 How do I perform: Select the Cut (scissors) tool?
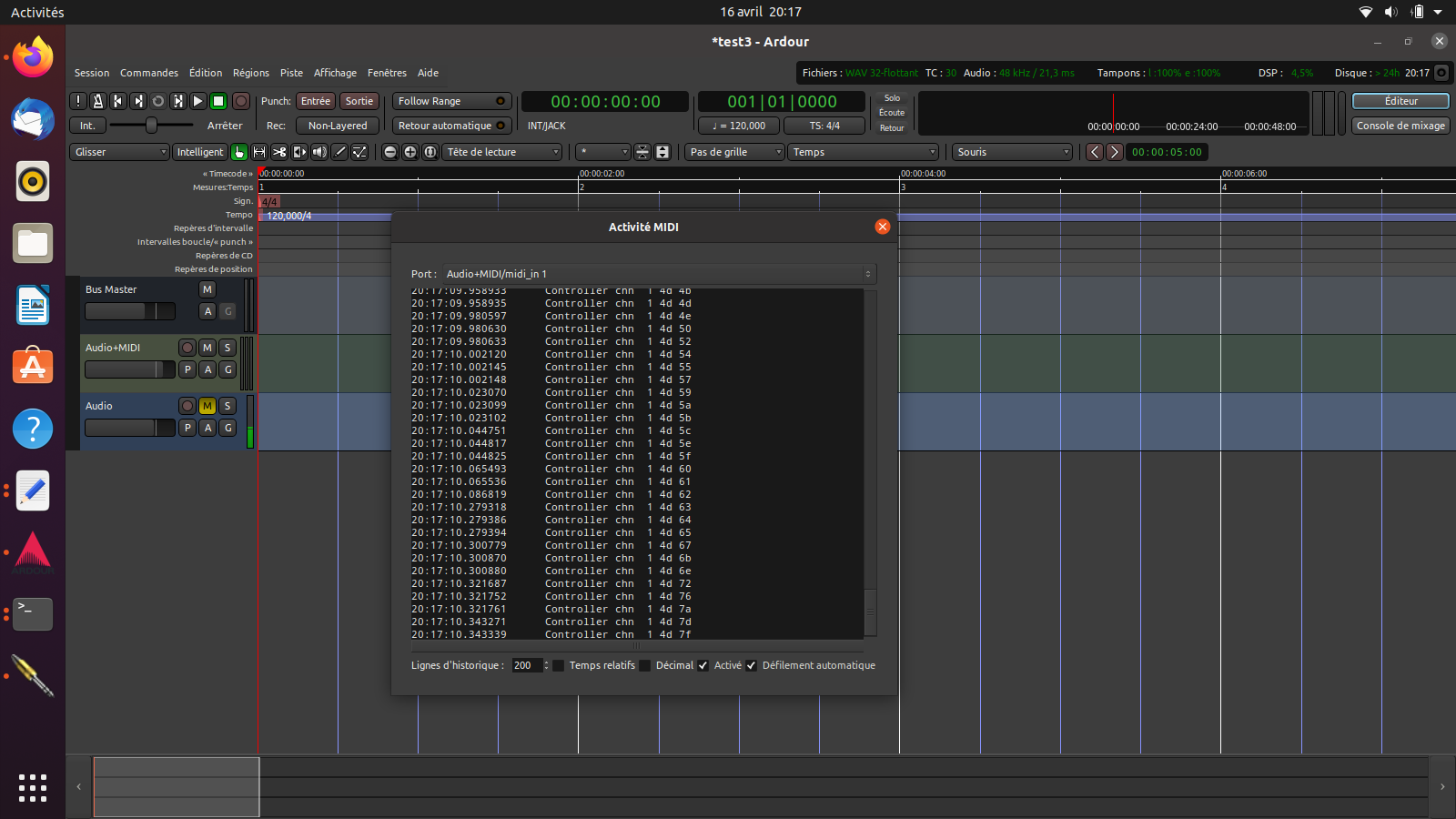tap(279, 152)
